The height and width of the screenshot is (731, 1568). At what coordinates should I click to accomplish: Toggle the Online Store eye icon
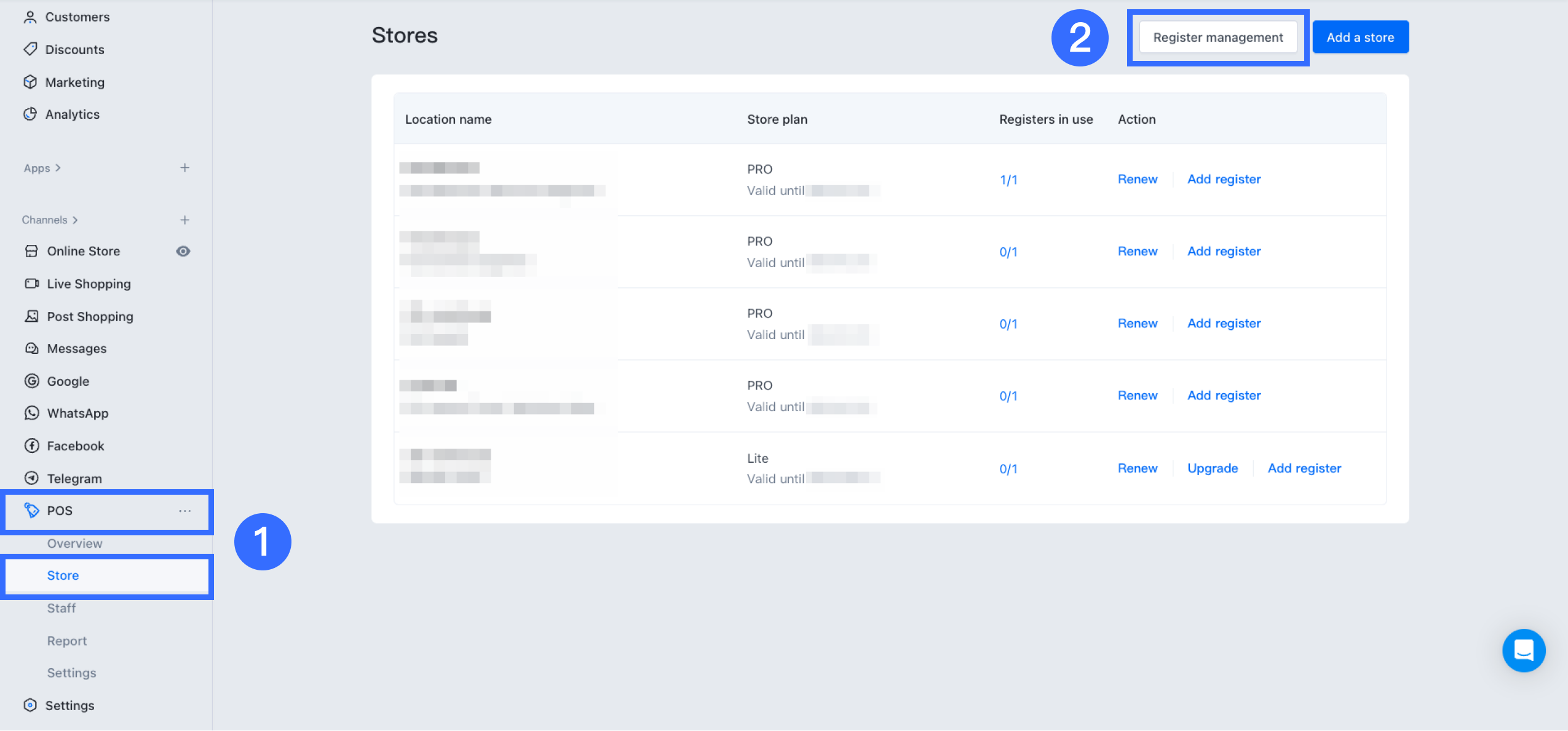pos(183,251)
